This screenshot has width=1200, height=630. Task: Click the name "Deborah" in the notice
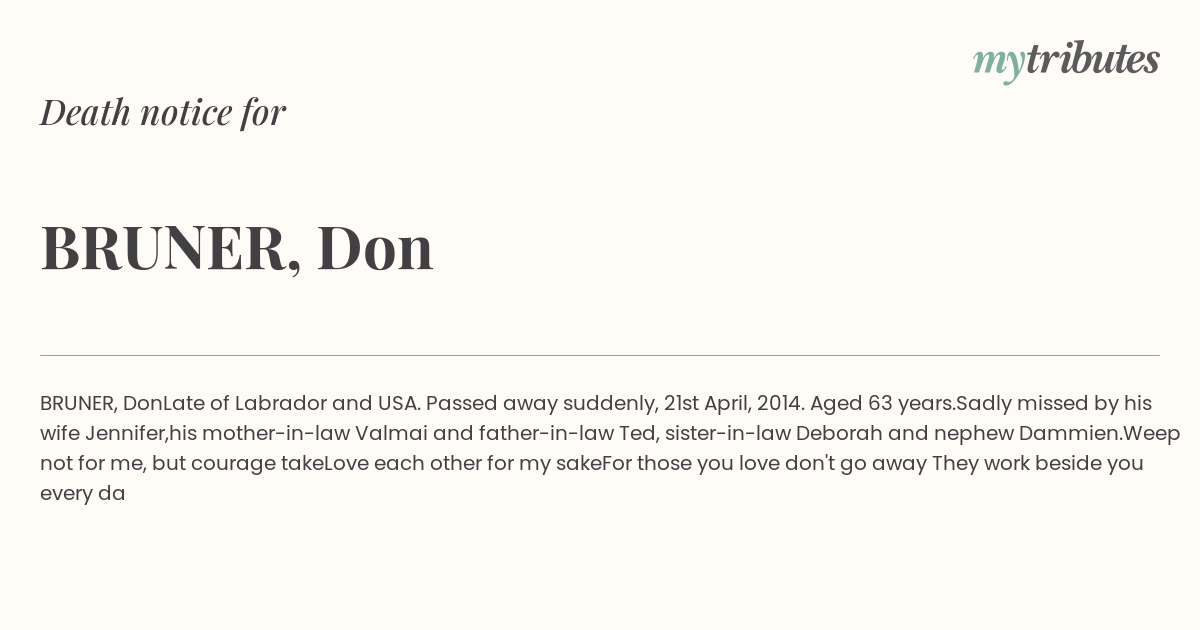tap(840, 434)
